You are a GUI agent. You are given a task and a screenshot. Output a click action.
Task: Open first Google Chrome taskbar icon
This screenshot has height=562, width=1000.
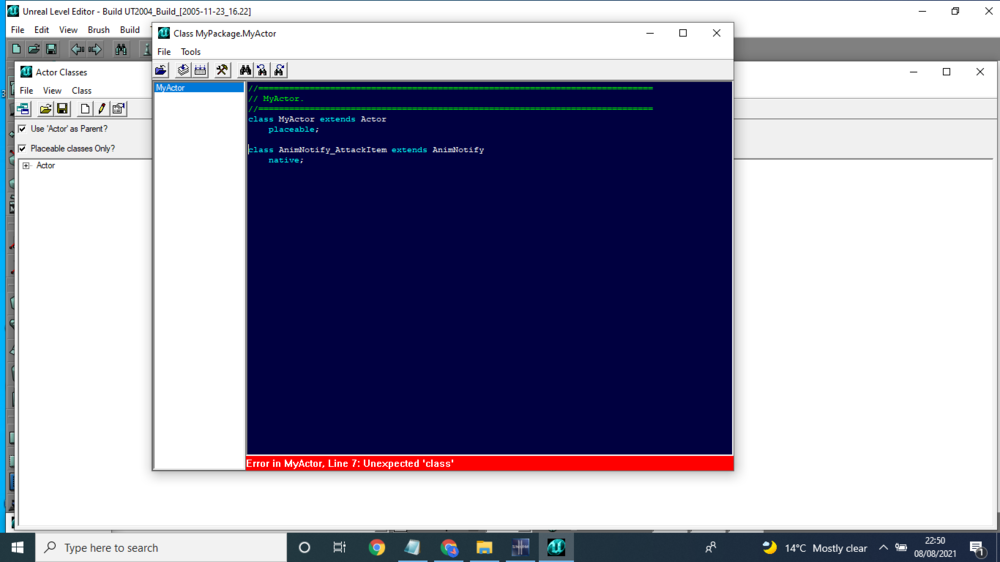point(377,547)
